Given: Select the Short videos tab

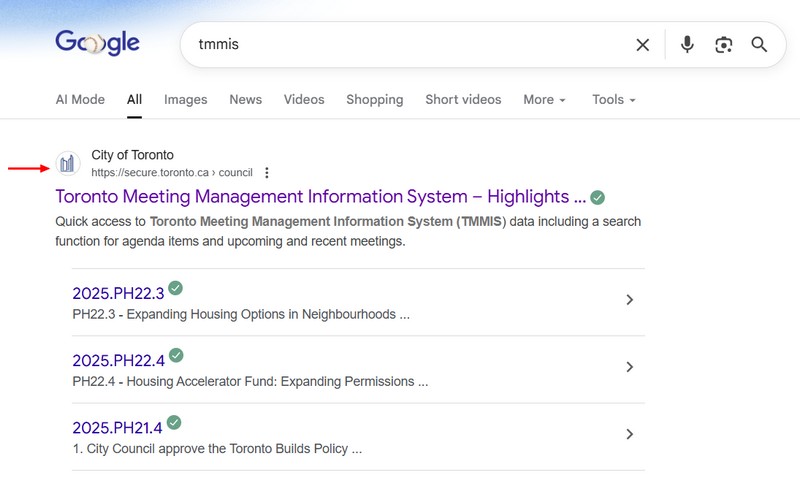Looking at the screenshot, I should coord(463,100).
